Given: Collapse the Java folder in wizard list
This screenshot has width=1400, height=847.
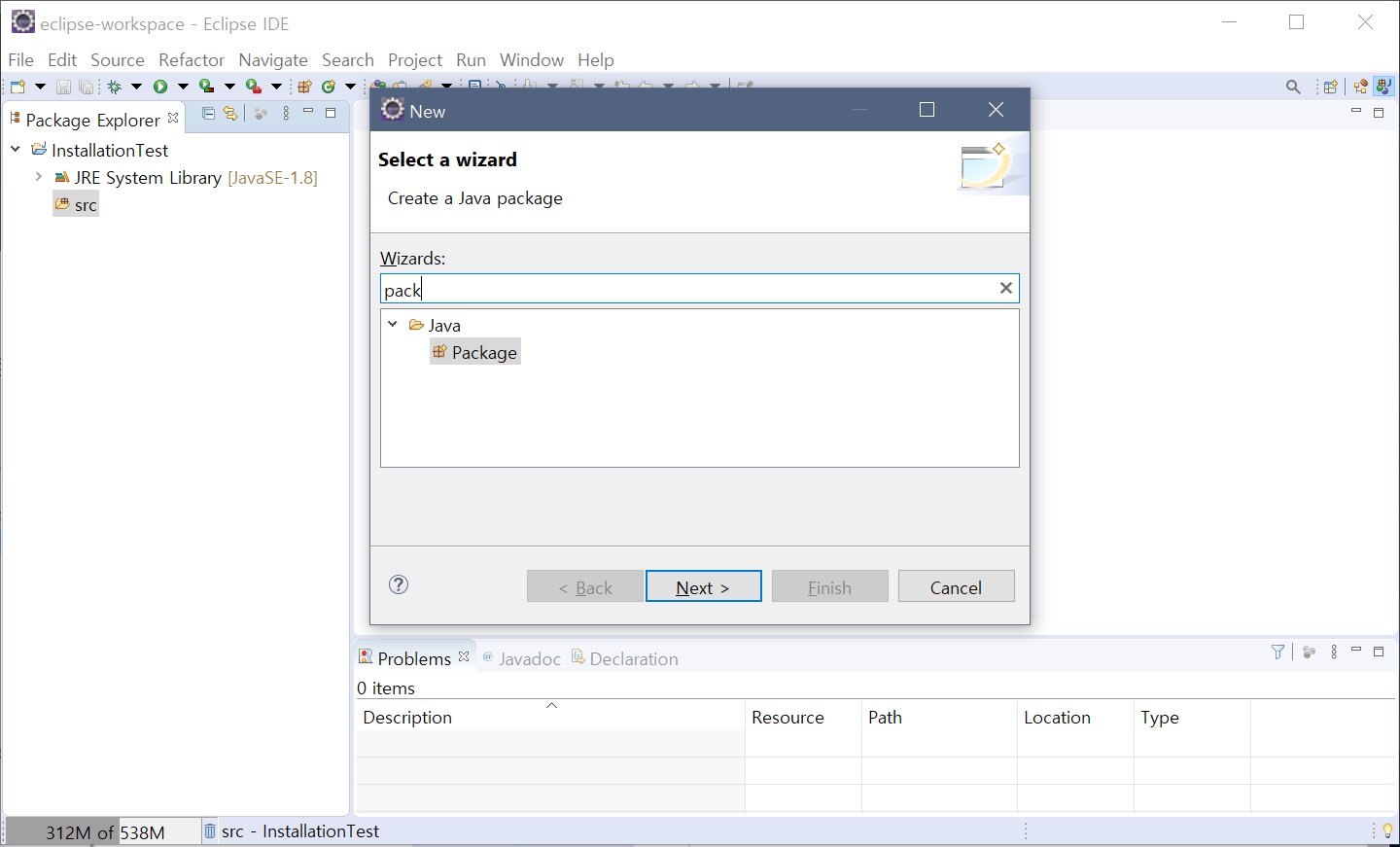Looking at the screenshot, I should [393, 324].
